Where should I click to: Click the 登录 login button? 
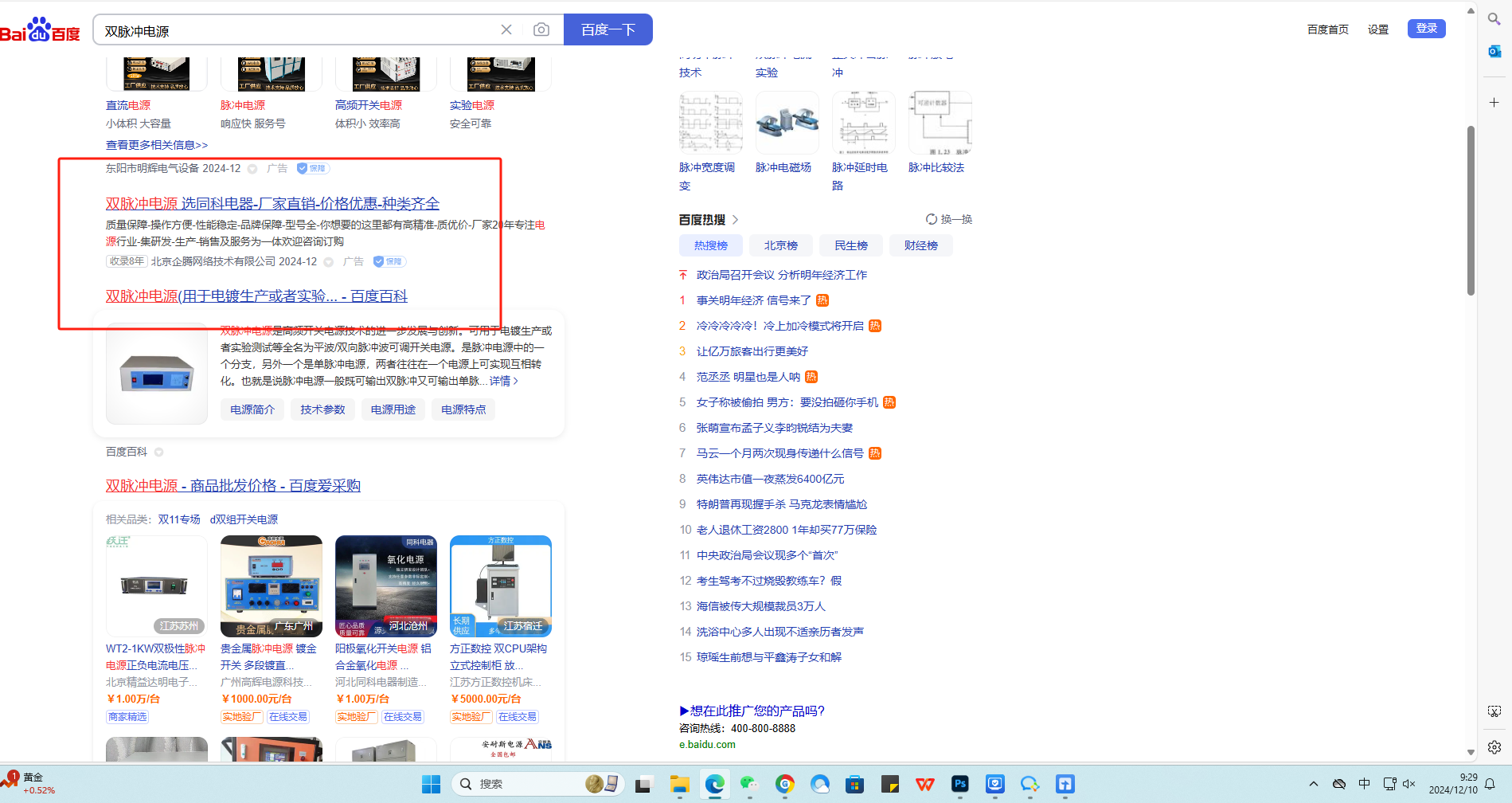1426,29
